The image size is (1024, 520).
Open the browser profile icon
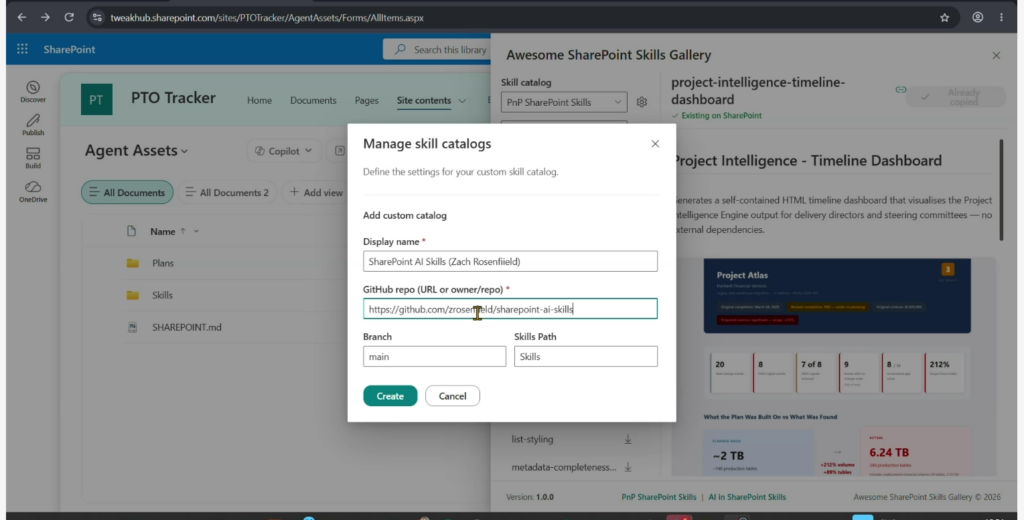978,18
